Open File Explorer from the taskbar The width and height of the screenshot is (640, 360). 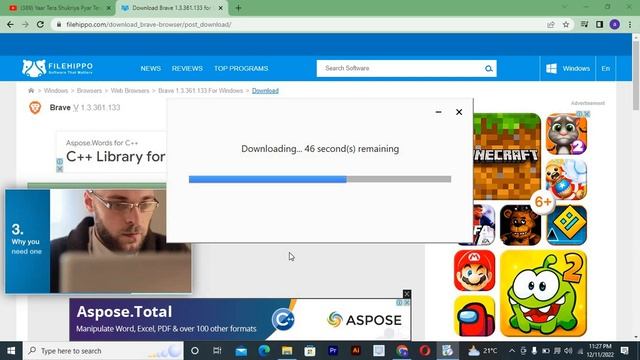coord(287,351)
